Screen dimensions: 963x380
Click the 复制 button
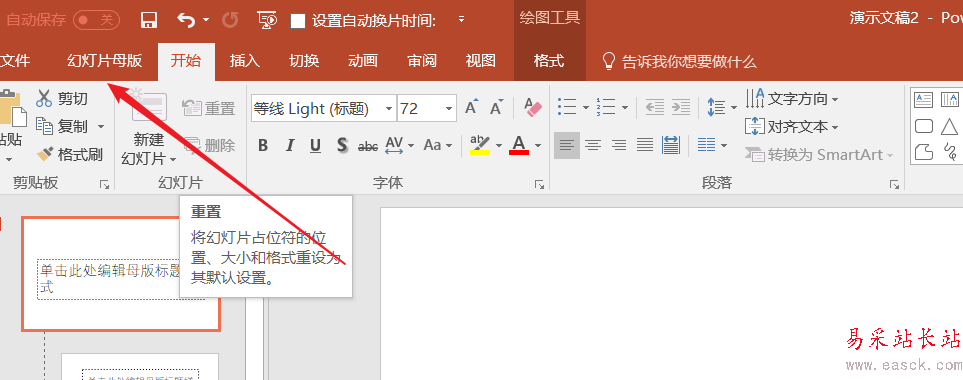(x=63, y=126)
